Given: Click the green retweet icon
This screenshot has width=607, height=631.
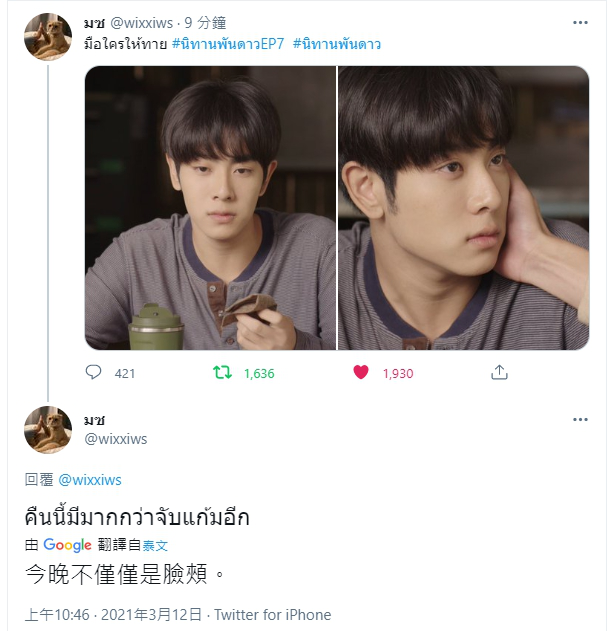Looking at the screenshot, I should 222,373.
